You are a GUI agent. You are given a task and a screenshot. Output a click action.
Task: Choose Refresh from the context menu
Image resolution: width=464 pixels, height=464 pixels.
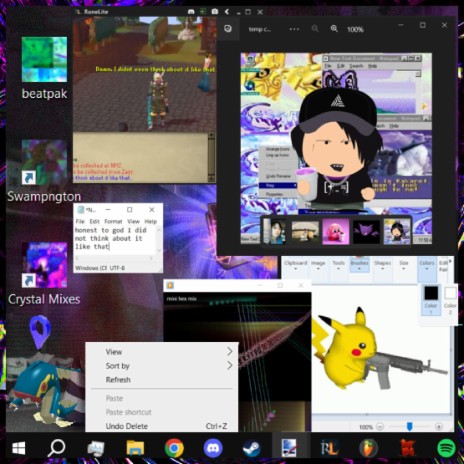click(x=118, y=380)
